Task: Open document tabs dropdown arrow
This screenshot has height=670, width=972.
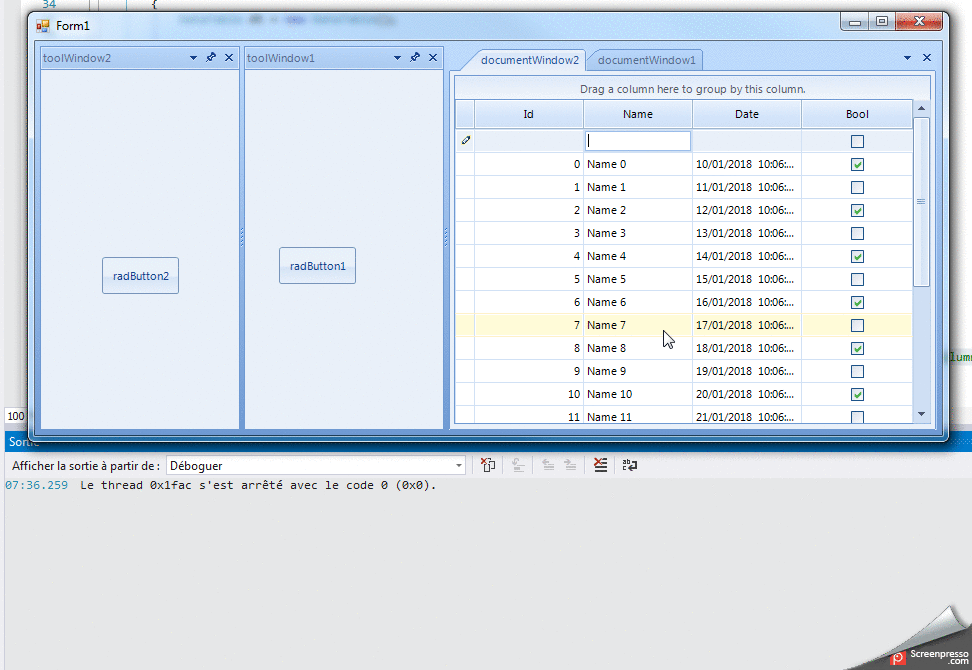Action: (908, 58)
